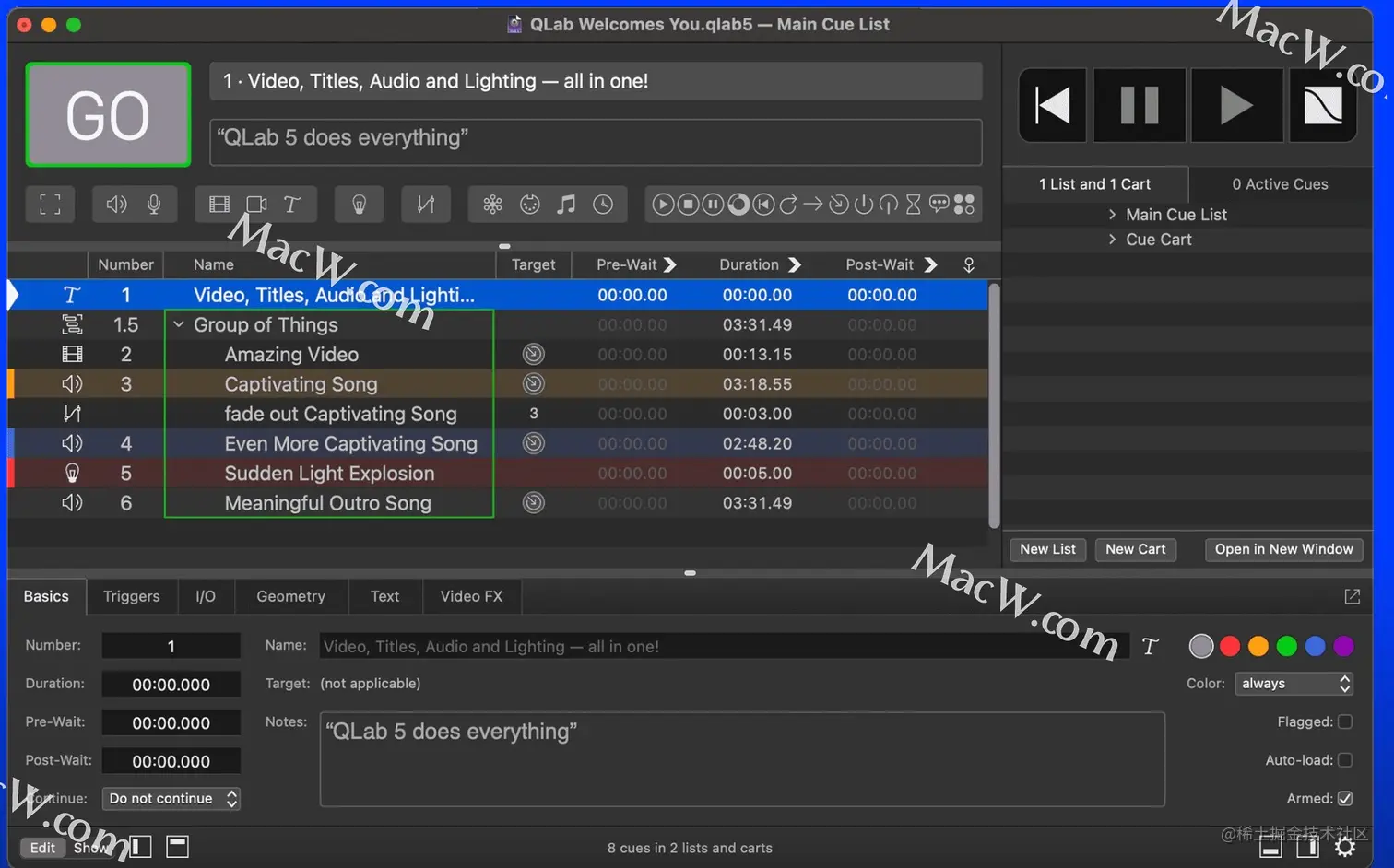Add a Stop cue from toolbar
This screenshot has width=1394, height=868.
[688, 205]
